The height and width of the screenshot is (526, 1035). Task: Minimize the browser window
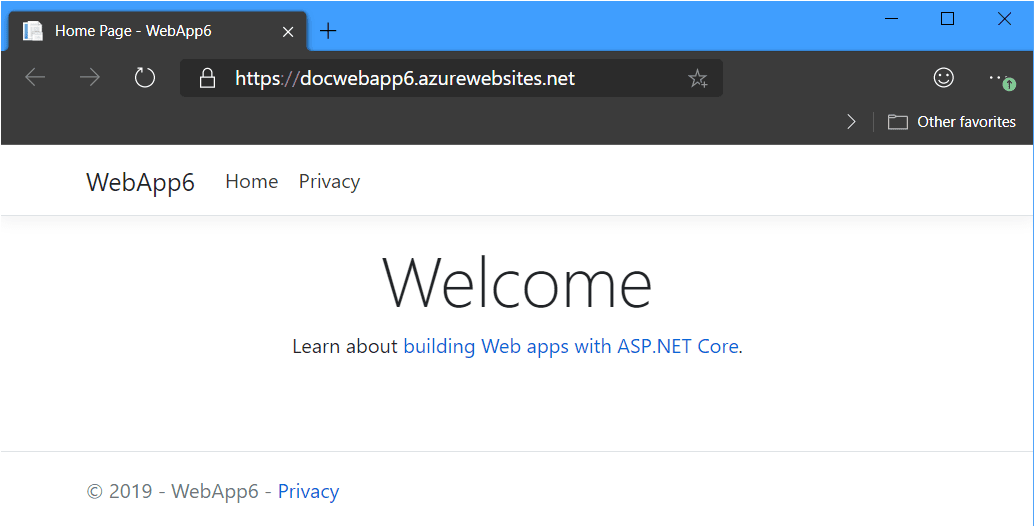[891, 19]
